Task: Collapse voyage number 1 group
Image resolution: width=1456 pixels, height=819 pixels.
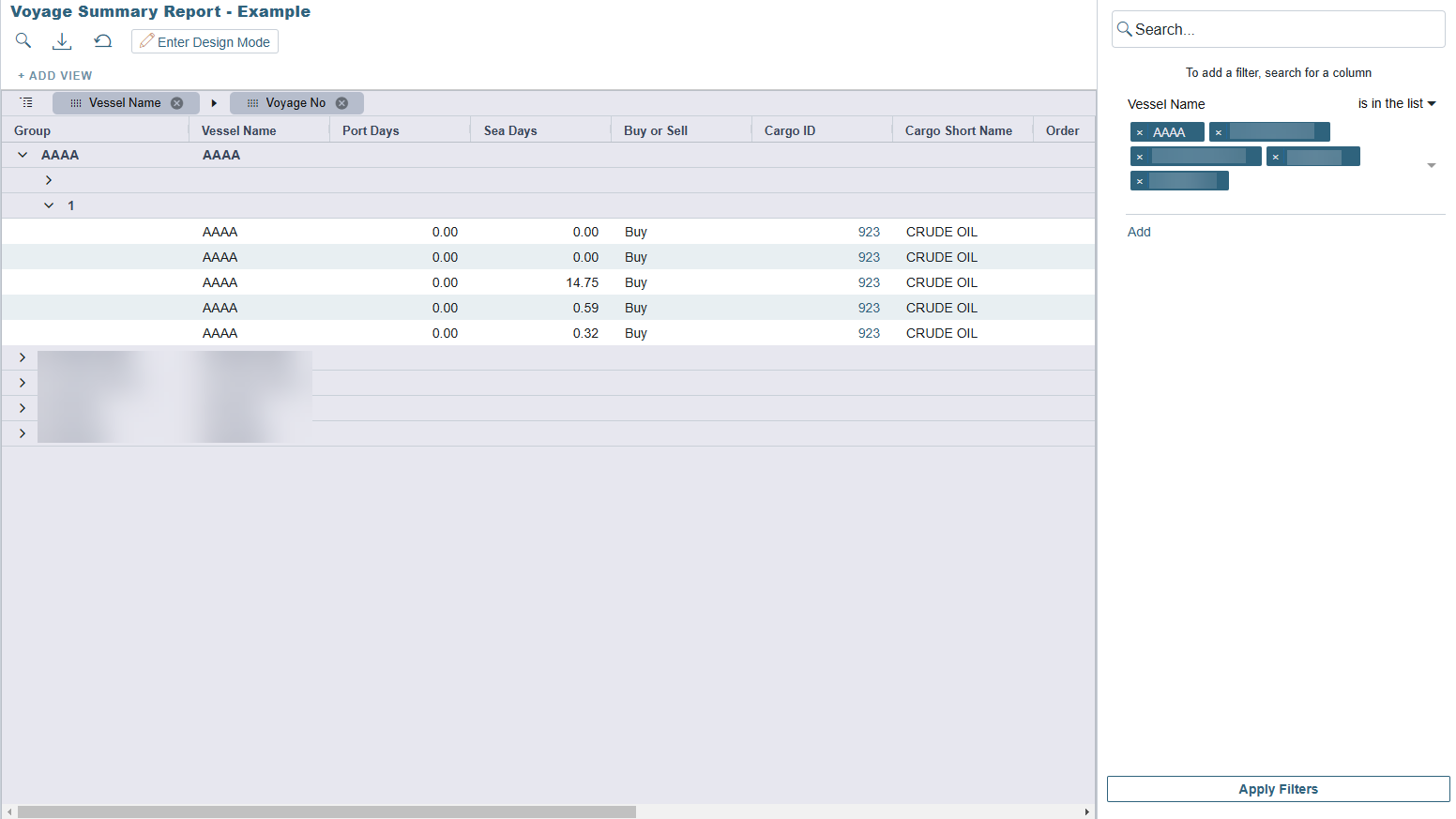Action: click(x=49, y=205)
